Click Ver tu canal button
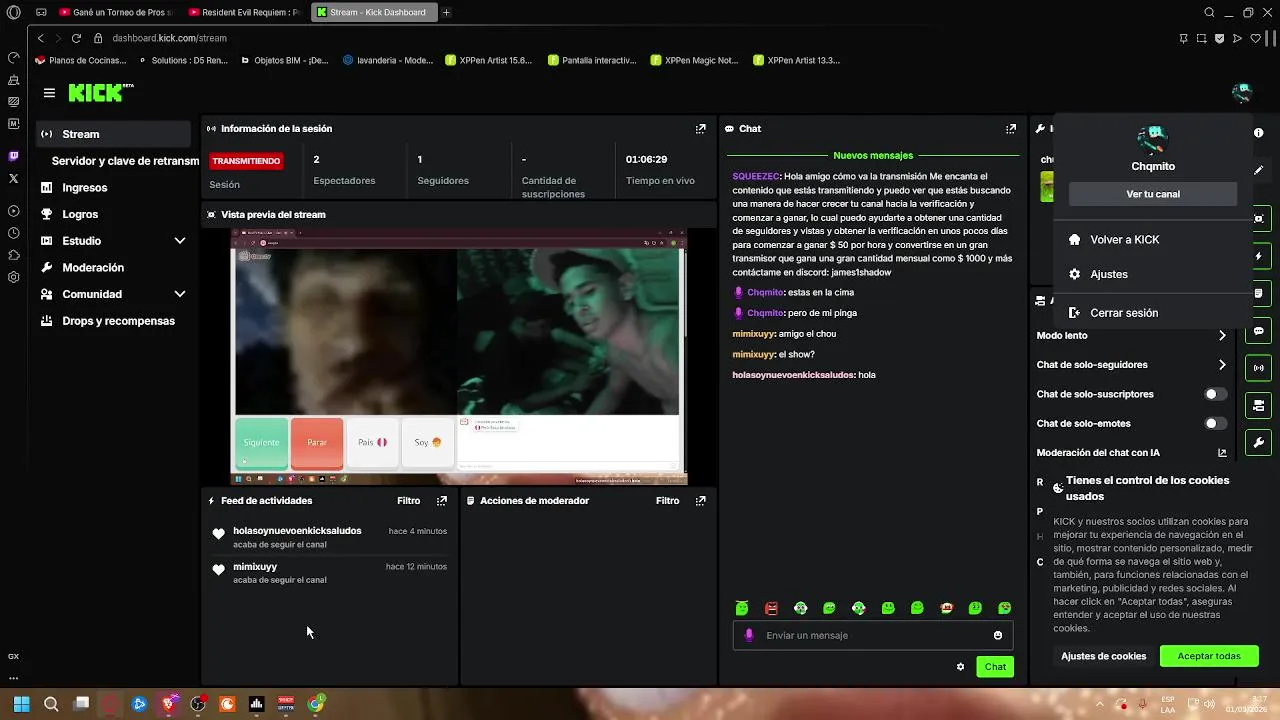 1153,194
